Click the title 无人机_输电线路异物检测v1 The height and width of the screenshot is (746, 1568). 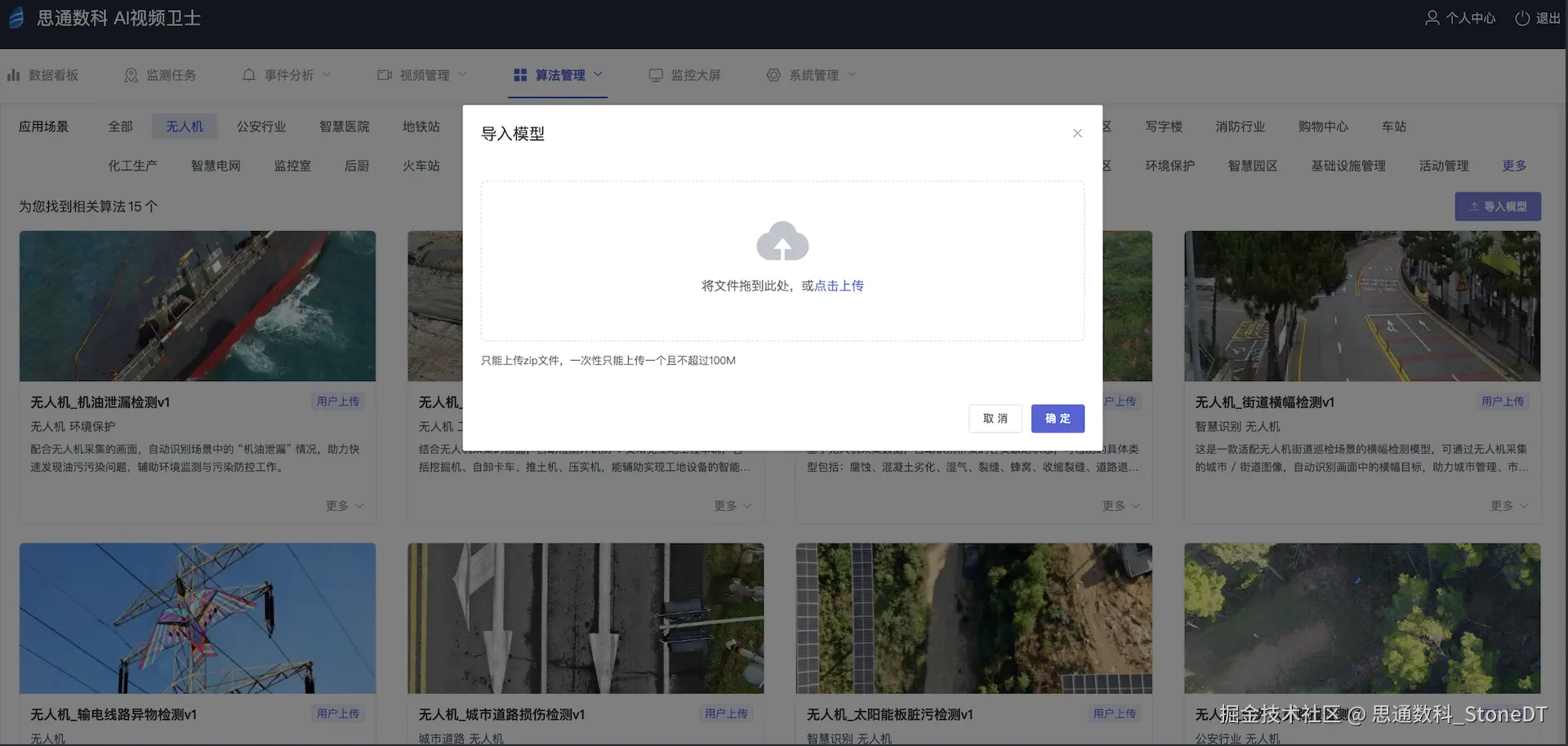[114, 715]
